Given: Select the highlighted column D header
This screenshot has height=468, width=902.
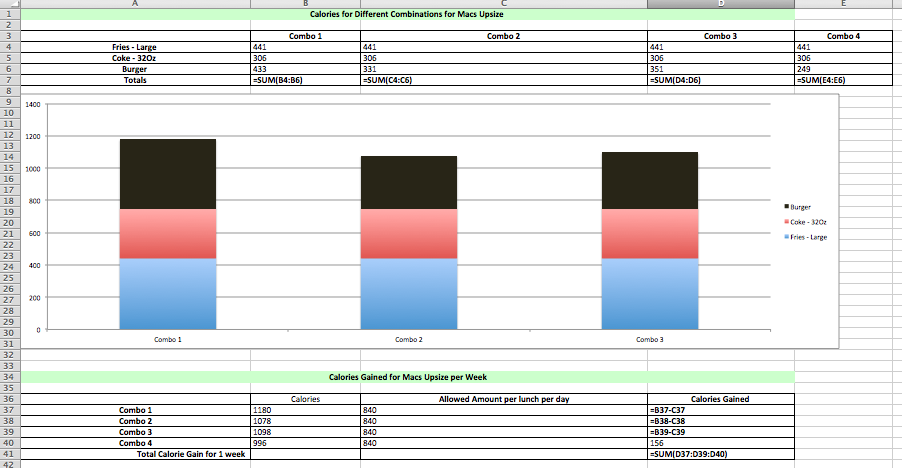Looking at the screenshot, I should [721, 3].
